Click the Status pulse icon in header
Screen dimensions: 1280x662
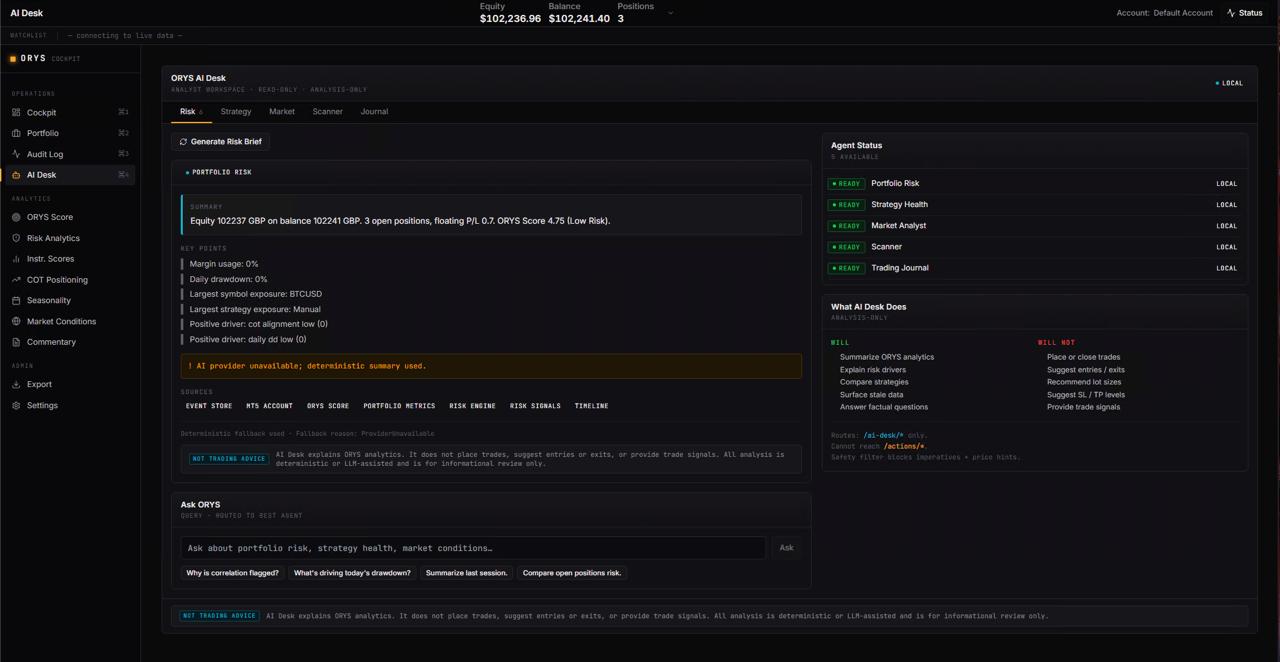click(1231, 13)
